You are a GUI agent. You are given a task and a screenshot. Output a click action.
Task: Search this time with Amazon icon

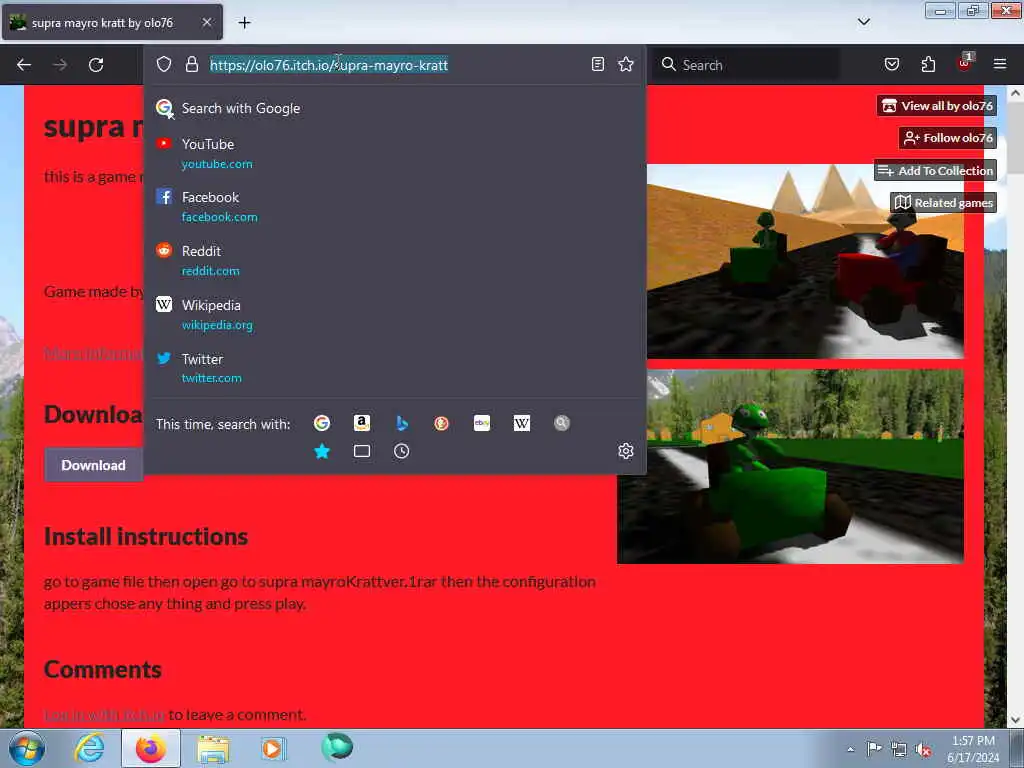click(x=362, y=423)
